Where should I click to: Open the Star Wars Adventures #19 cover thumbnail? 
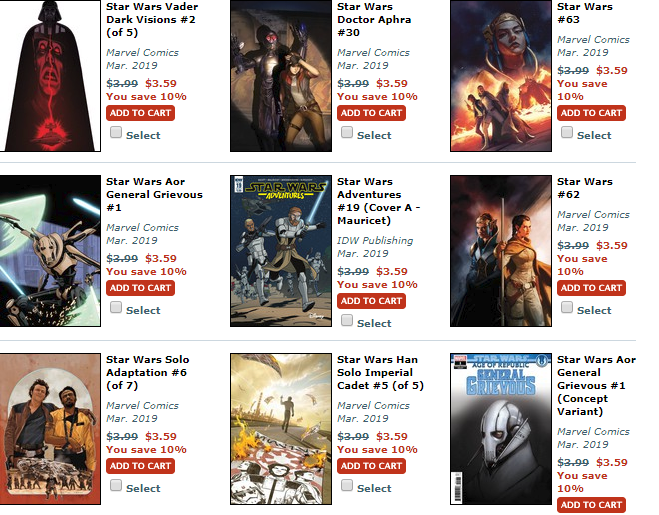(281, 251)
